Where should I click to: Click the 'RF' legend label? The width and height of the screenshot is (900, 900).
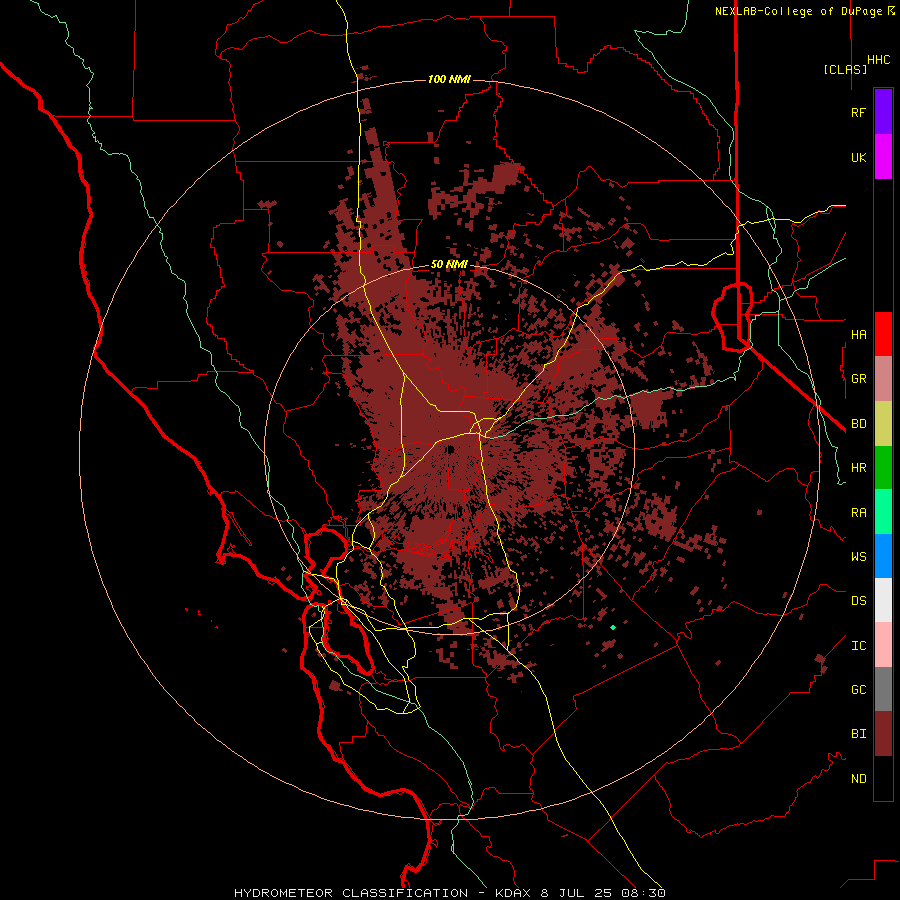point(858,113)
